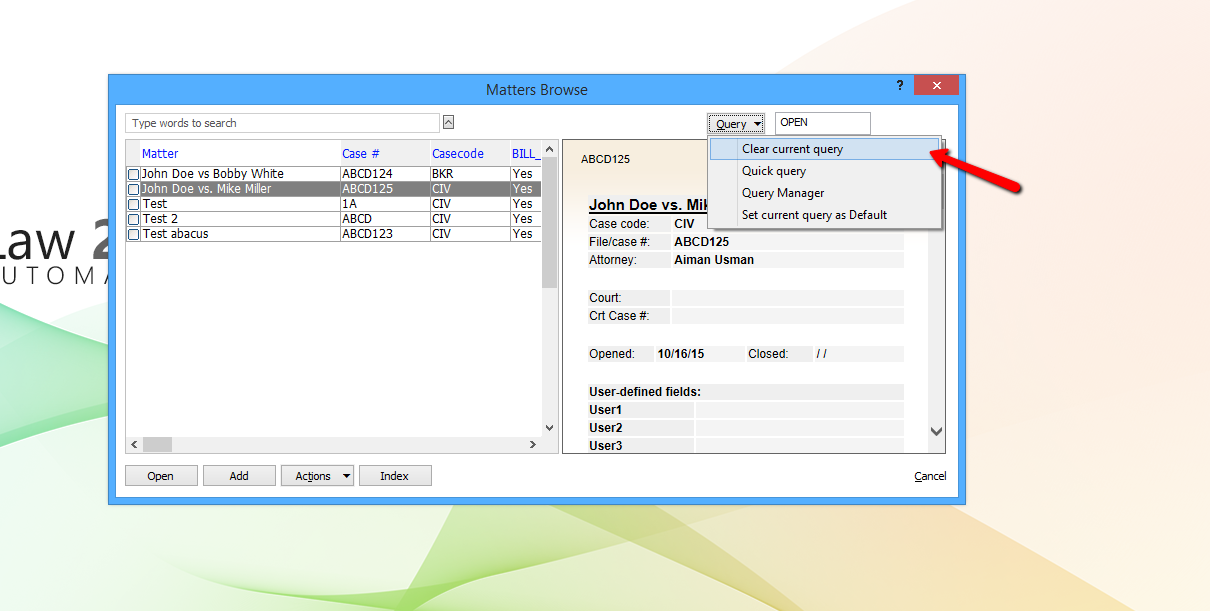Image resolution: width=1210 pixels, height=611 pixels.
Task: Open the Query dropdown menu
Action: tap(736, 123)
